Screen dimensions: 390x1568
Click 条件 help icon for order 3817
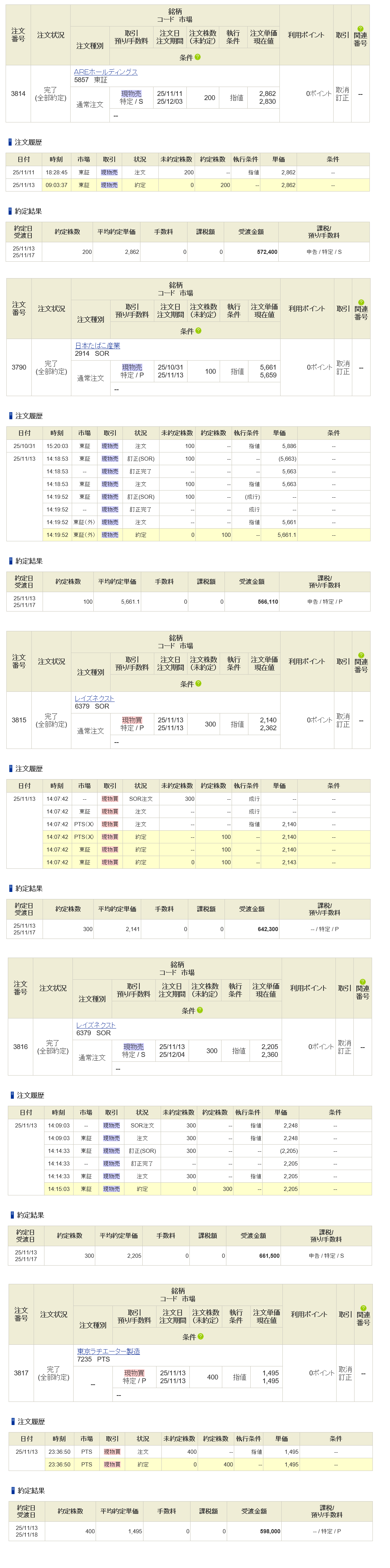tap(201, 1337)
